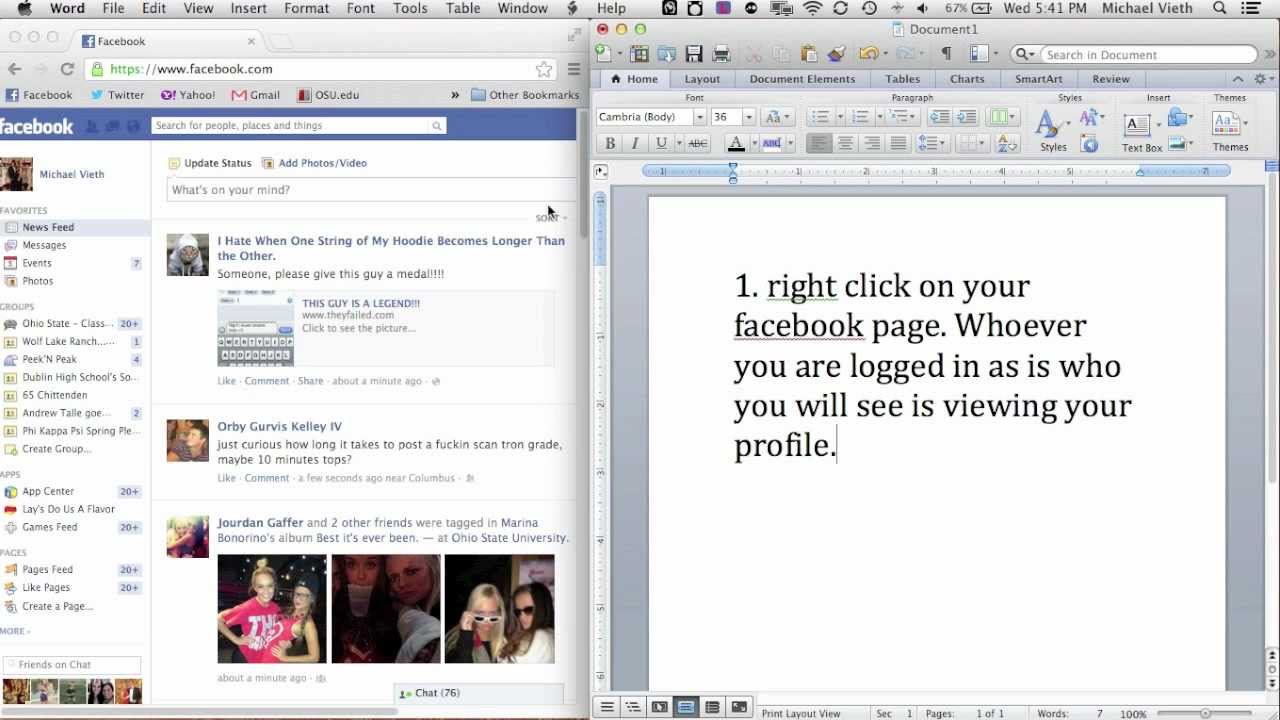Open Messages in Facebook sidebar
This screenshot has height=720, width=1280.
[44, 245]
